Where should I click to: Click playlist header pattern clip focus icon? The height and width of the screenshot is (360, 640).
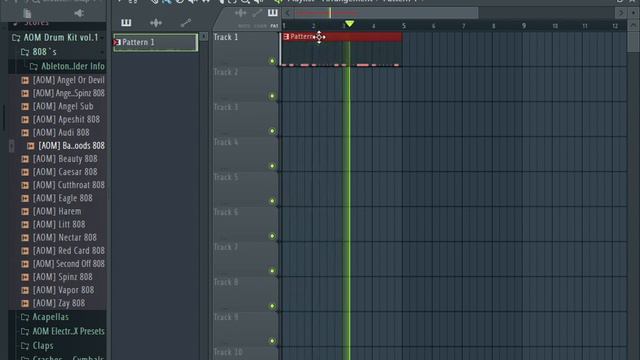[x=273, y=13]
